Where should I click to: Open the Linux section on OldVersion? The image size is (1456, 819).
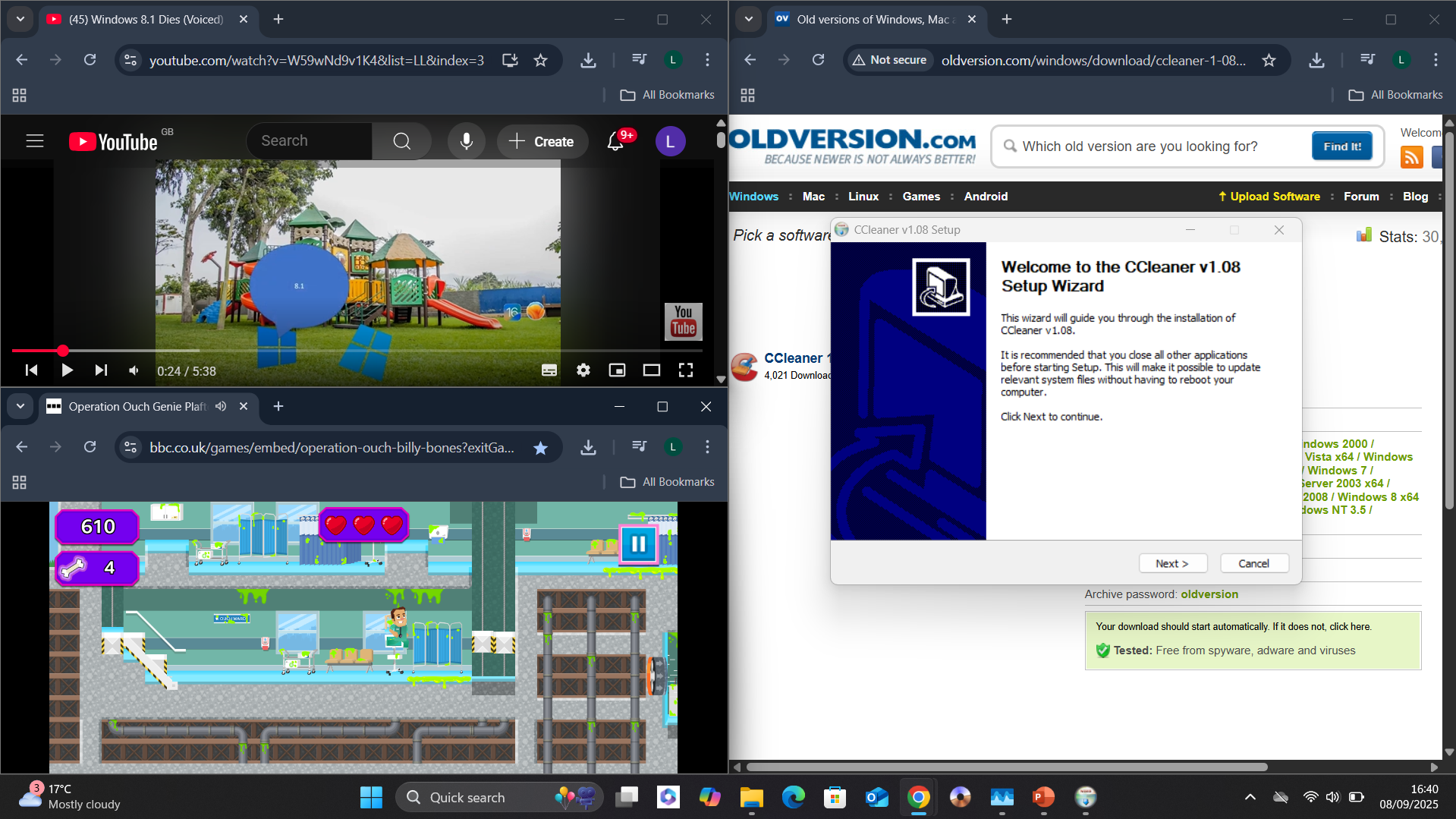click(x=863, y=197)
